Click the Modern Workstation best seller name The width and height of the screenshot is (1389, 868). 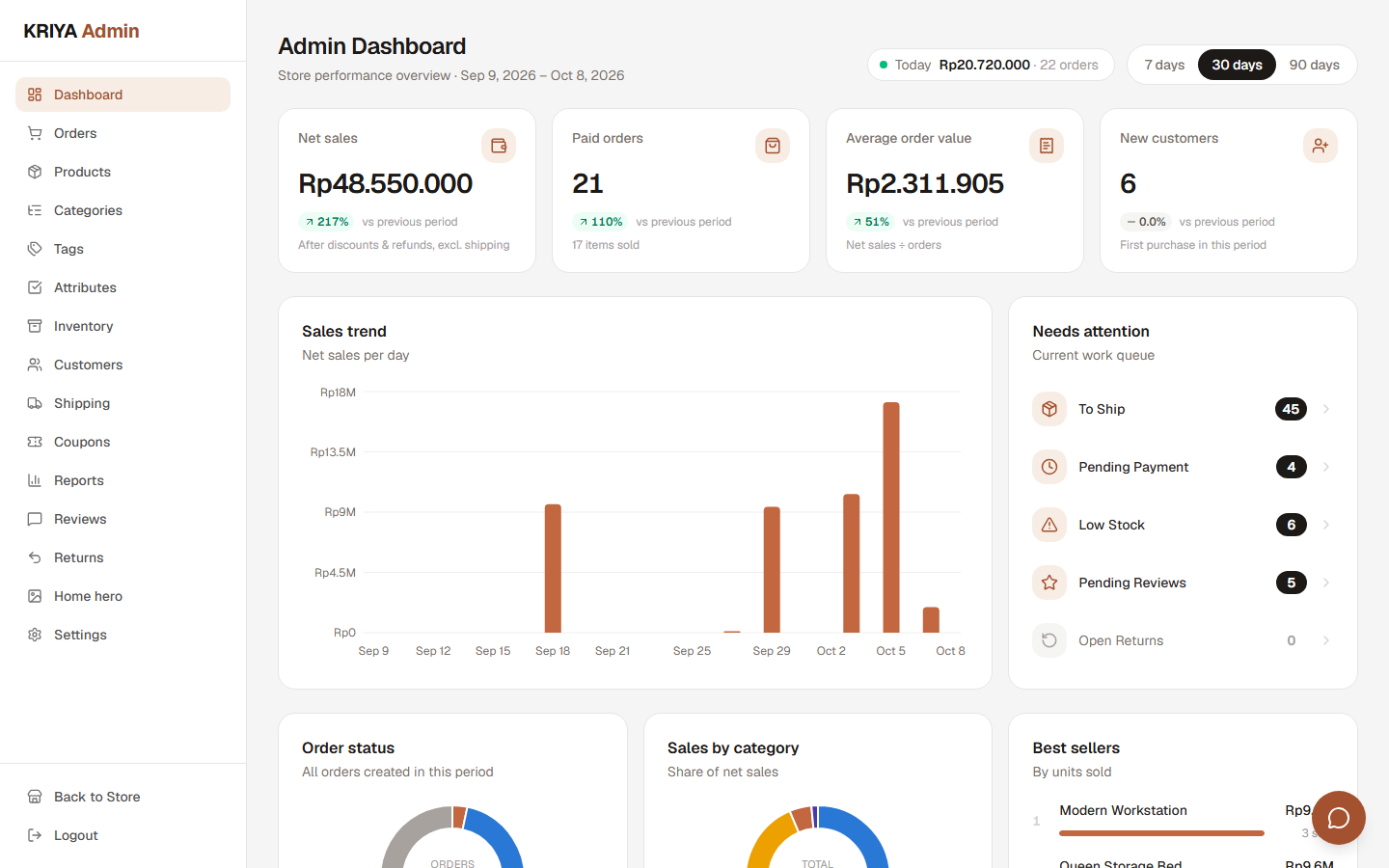click(1123, 810)
